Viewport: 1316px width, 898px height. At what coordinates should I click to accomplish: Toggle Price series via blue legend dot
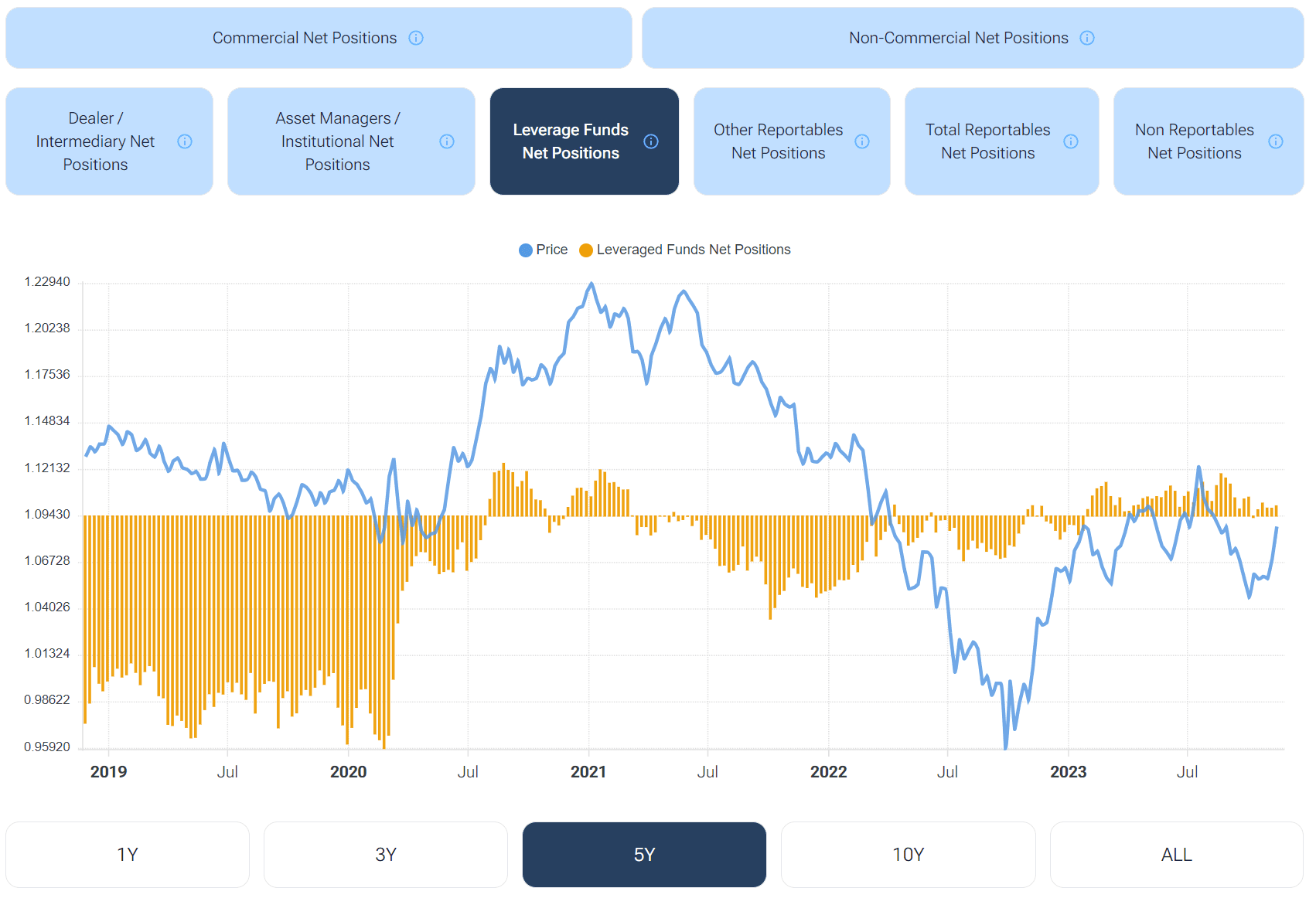pyautogui.click(x=526, y=250)
